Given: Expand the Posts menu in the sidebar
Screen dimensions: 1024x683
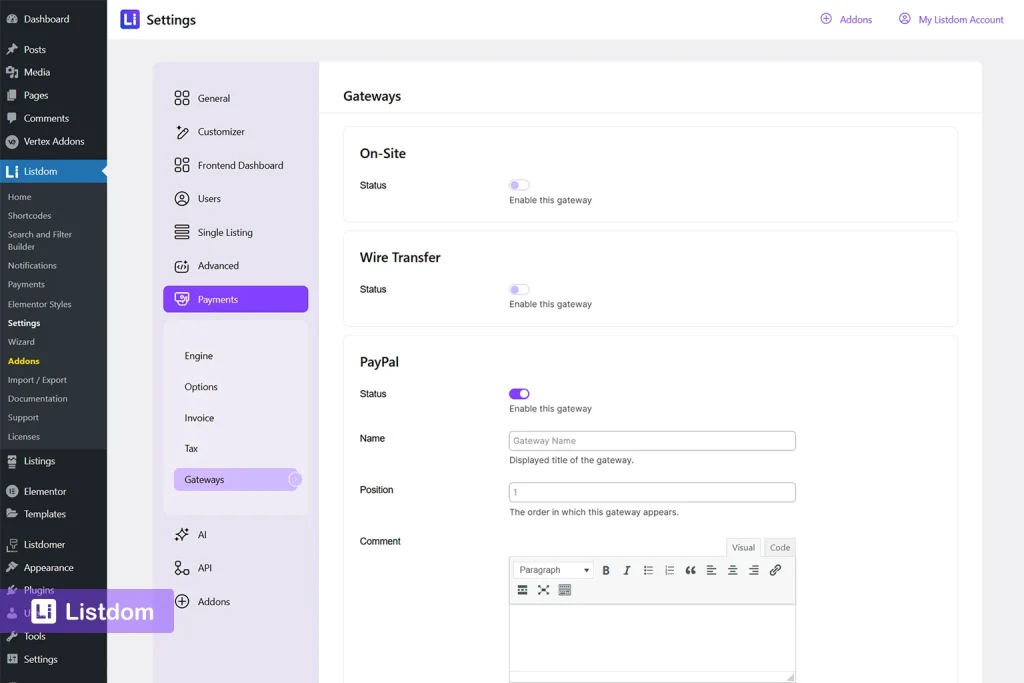Looking at the screenshot, I should [x=34, y=48].
